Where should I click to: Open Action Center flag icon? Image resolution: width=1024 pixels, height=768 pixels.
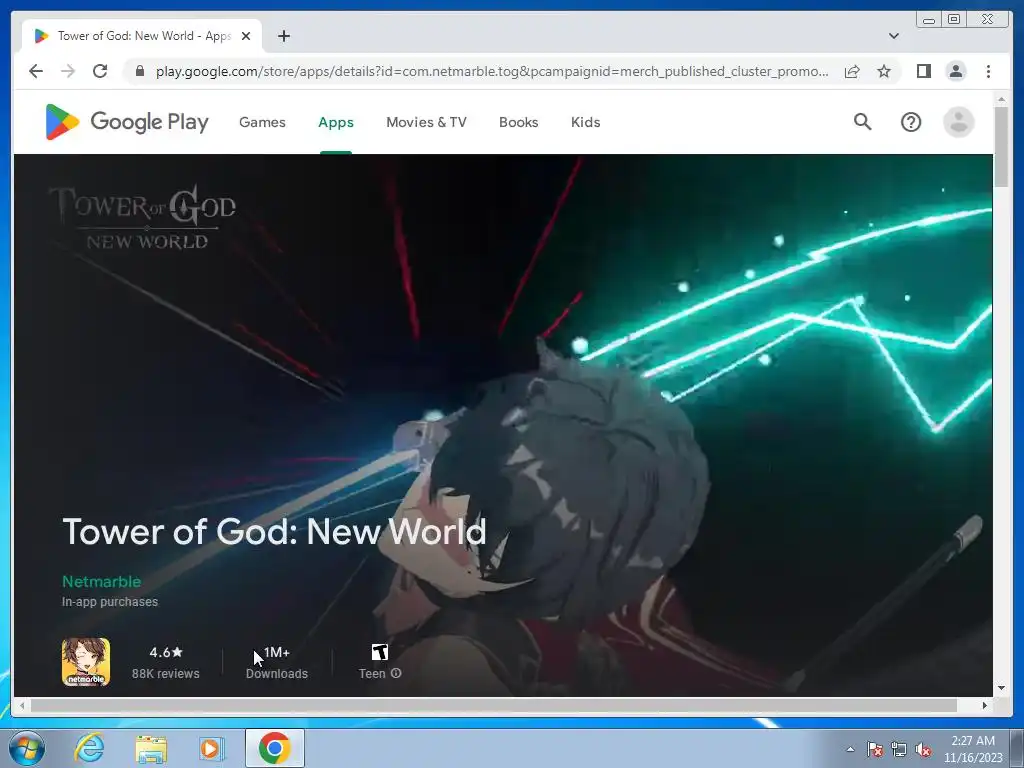point(874,749)
